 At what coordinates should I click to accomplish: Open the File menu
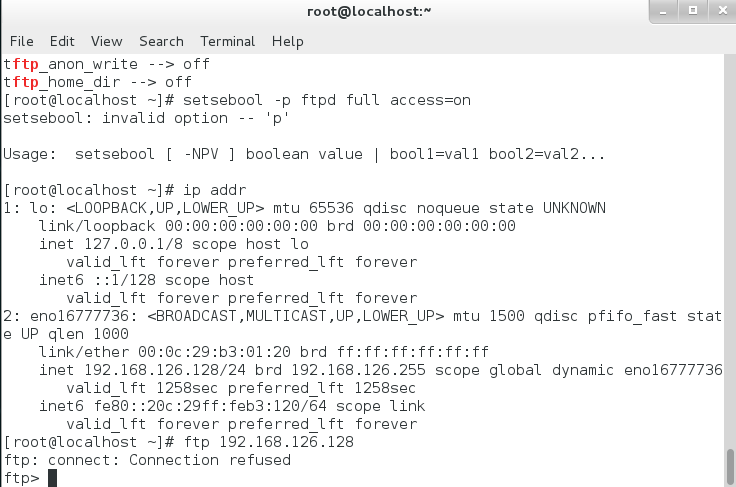tap(21, 41)
